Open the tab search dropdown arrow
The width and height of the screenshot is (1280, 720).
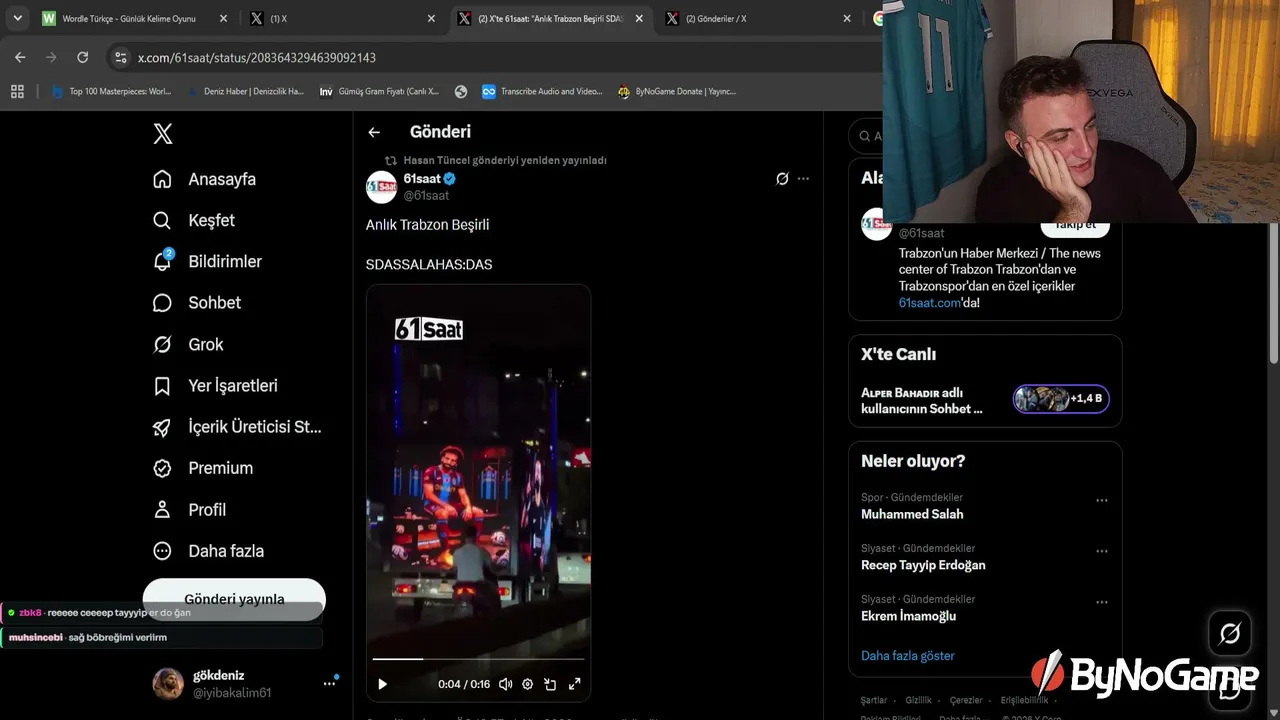(x=18, y=18)
